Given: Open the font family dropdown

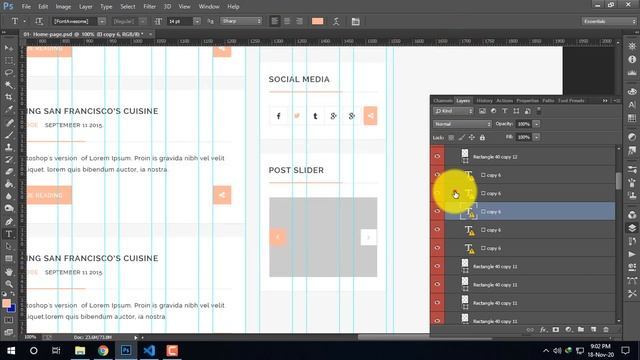Looking at the screenshot, I should coord(102,21).
